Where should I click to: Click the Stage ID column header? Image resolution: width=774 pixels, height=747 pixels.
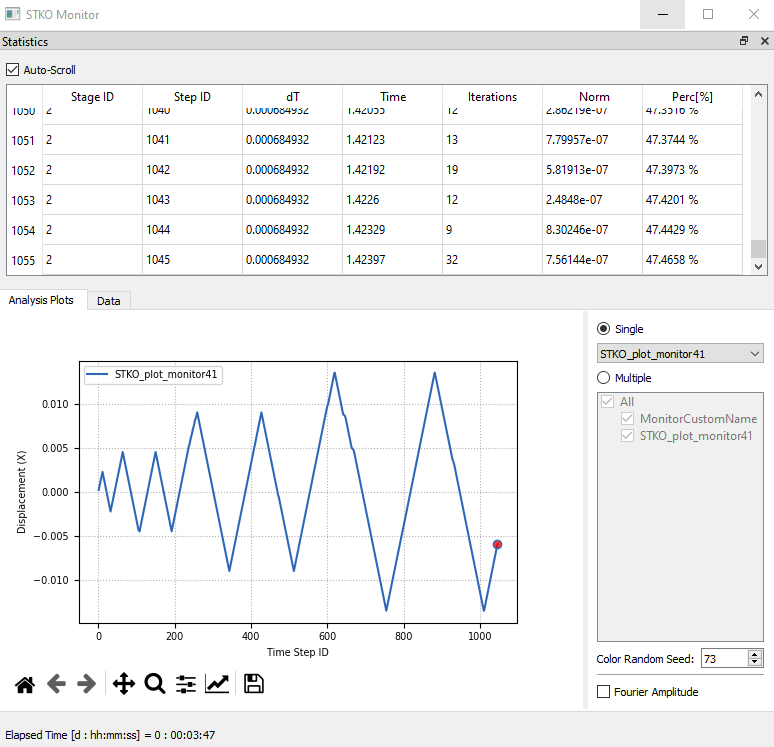[x=92, y=97]
